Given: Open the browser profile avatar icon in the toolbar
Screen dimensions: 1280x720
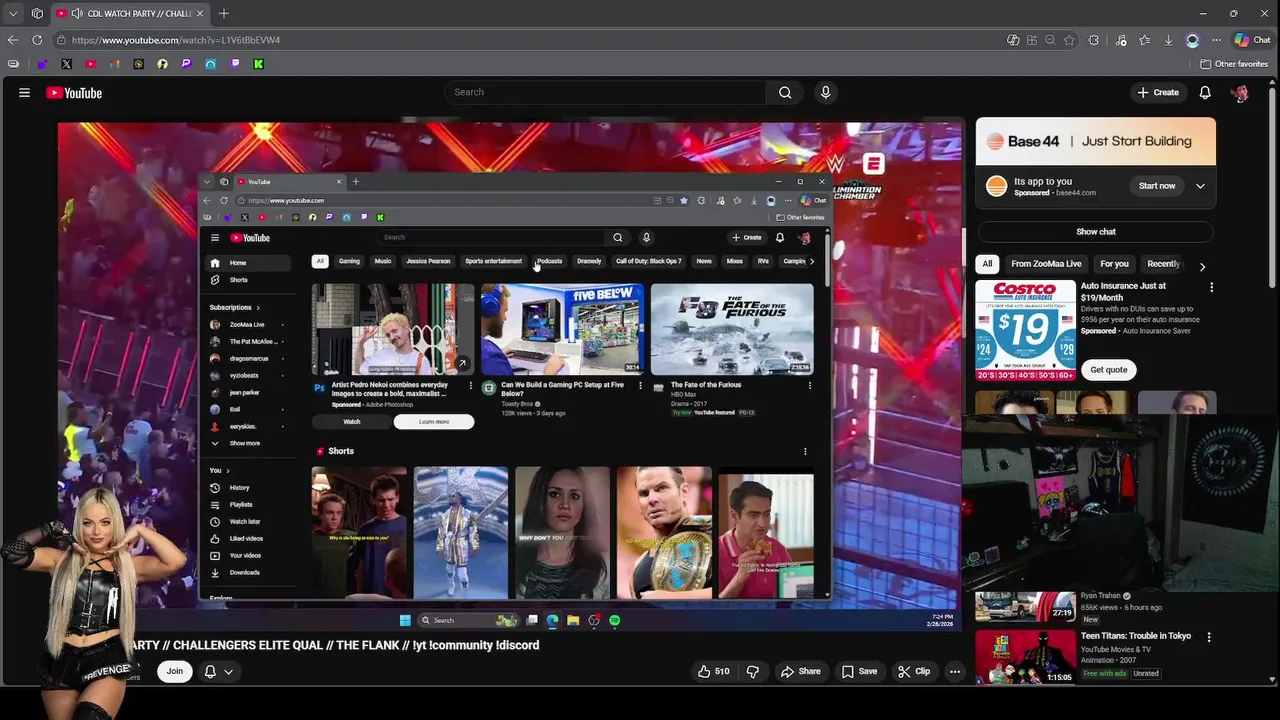Looking at the screenshot, I should 1192,40.
